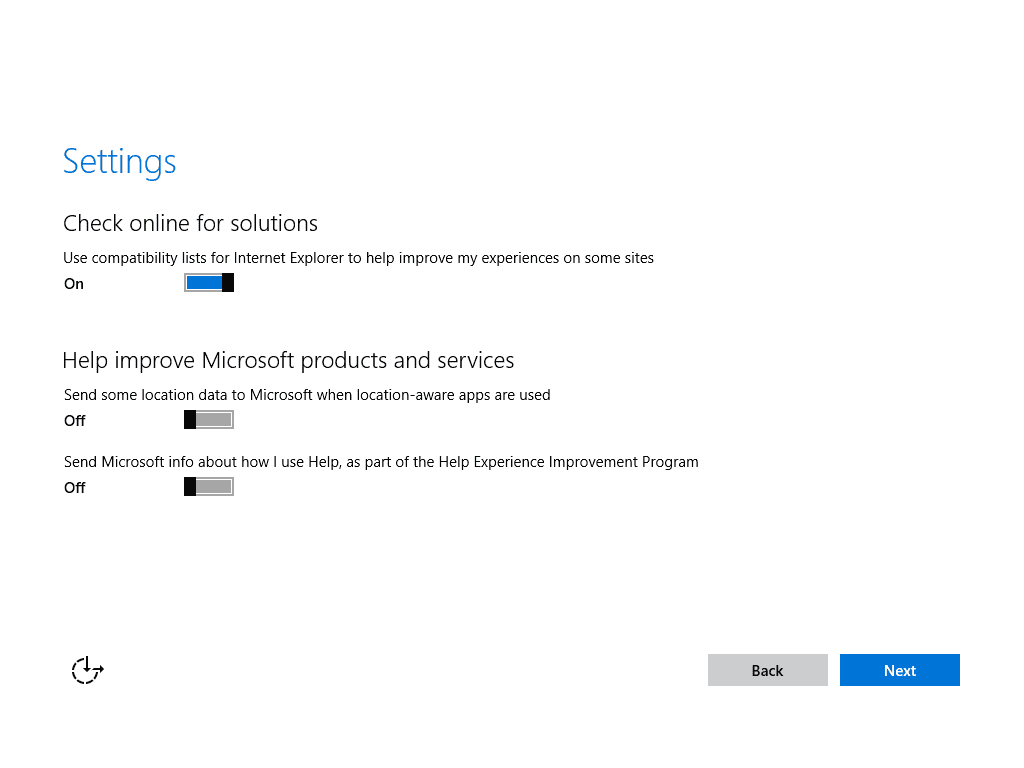Click the 'On' label of compatibility lists

pyautogui.click(x=74, y=284)
